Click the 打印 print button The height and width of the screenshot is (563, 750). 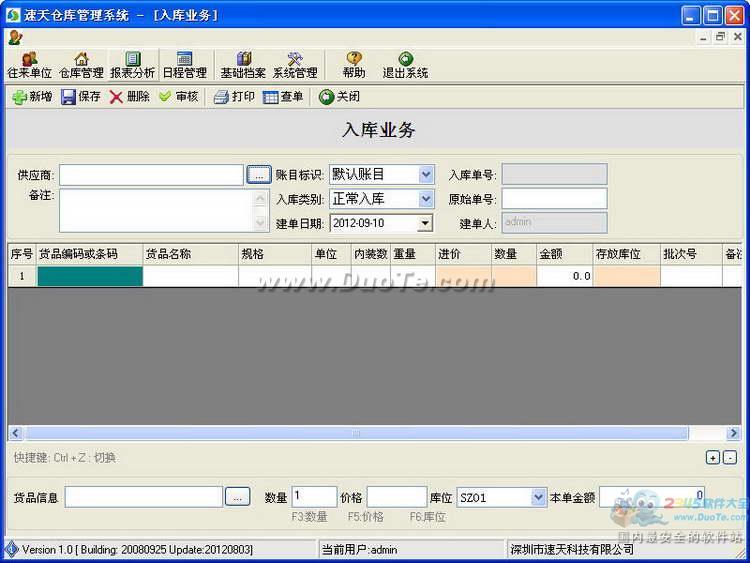click(x=234, y=97)
